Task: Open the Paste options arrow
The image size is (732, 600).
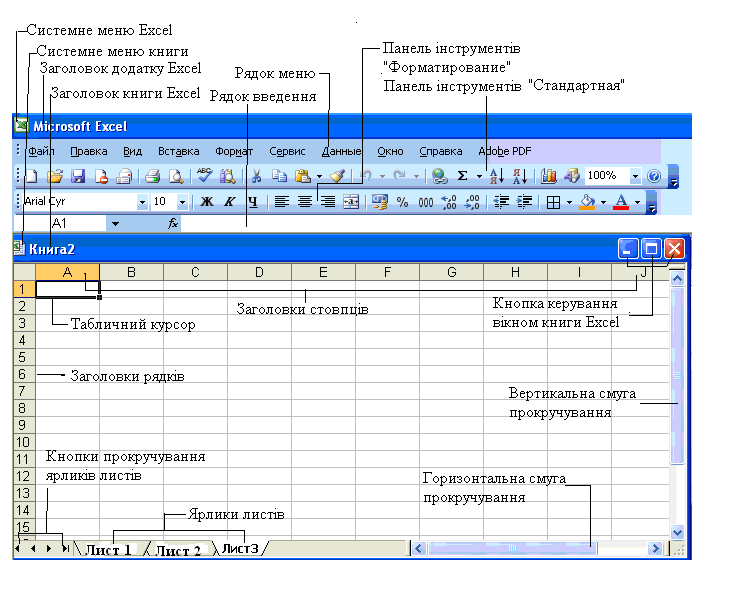Action: point(319,176)
